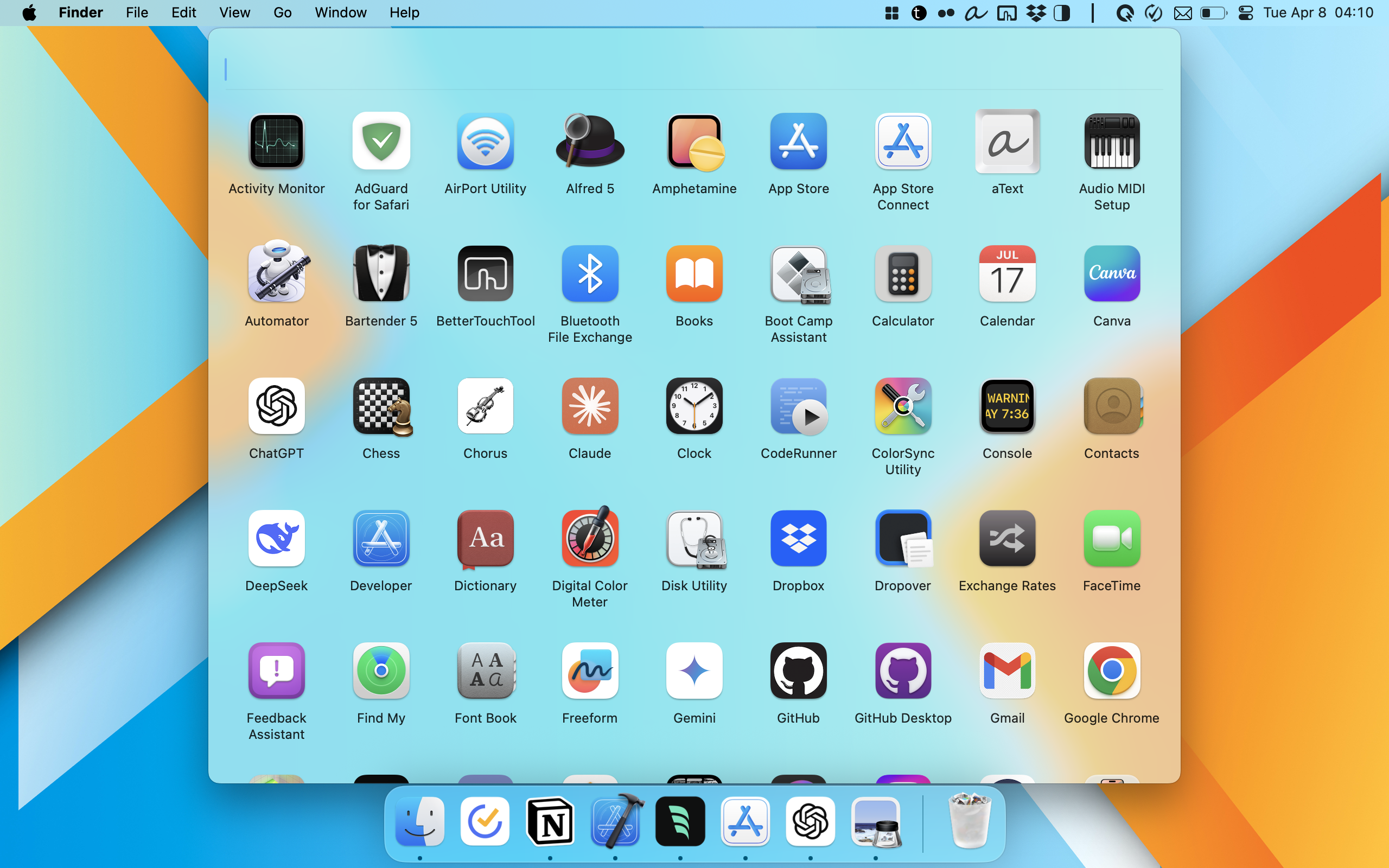Open BetterTouchTool application
This screenshot has height=868, width=1389.
[x=485, y=274]
